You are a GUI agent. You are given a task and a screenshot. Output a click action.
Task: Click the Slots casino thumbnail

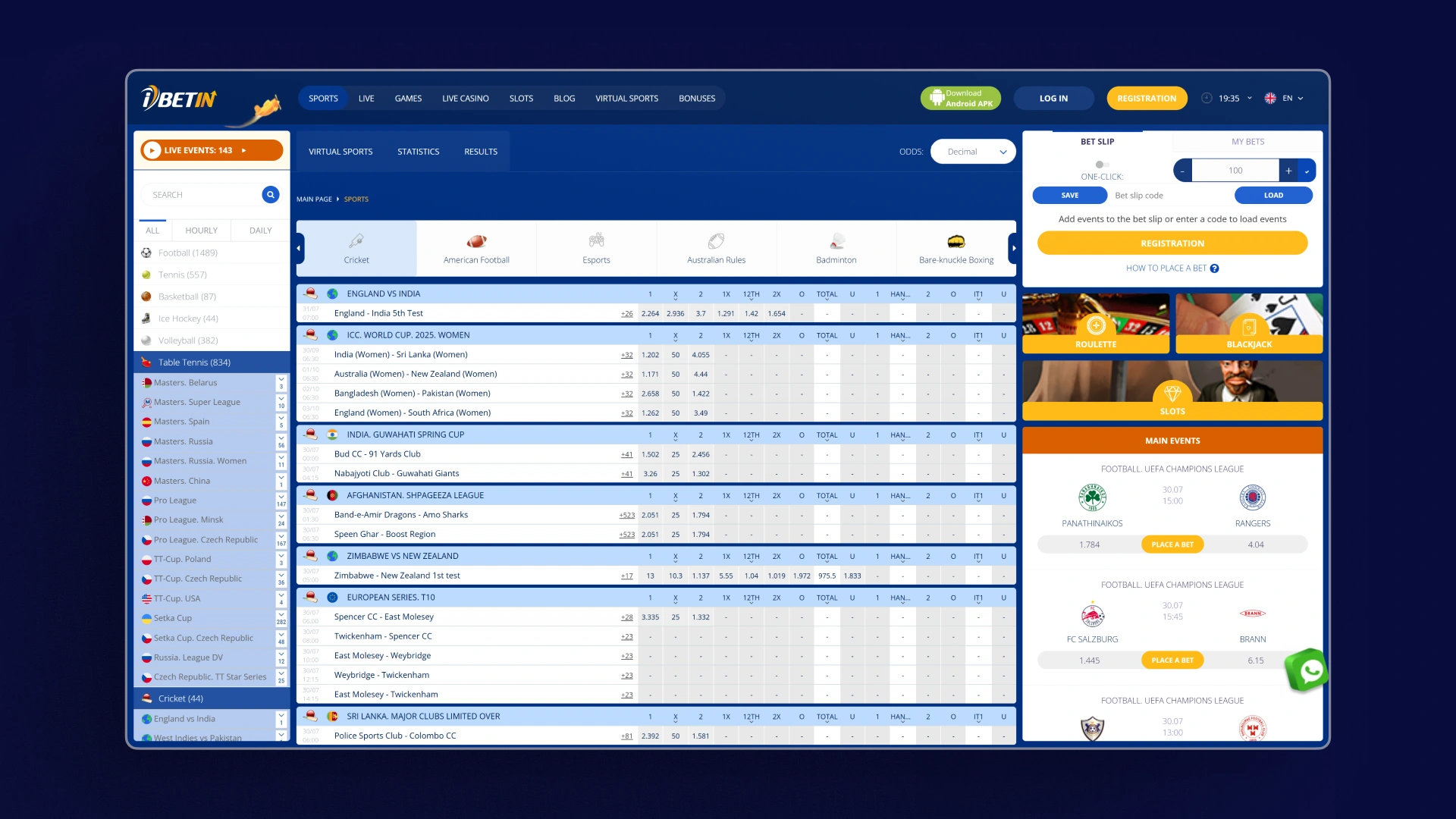tap(1172, 391)
